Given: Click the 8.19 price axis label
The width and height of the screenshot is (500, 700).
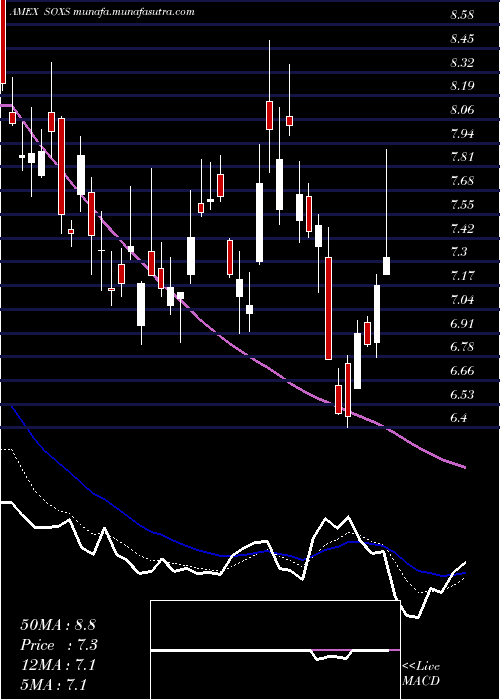Looking at the screenshot, I should (462, 86).
